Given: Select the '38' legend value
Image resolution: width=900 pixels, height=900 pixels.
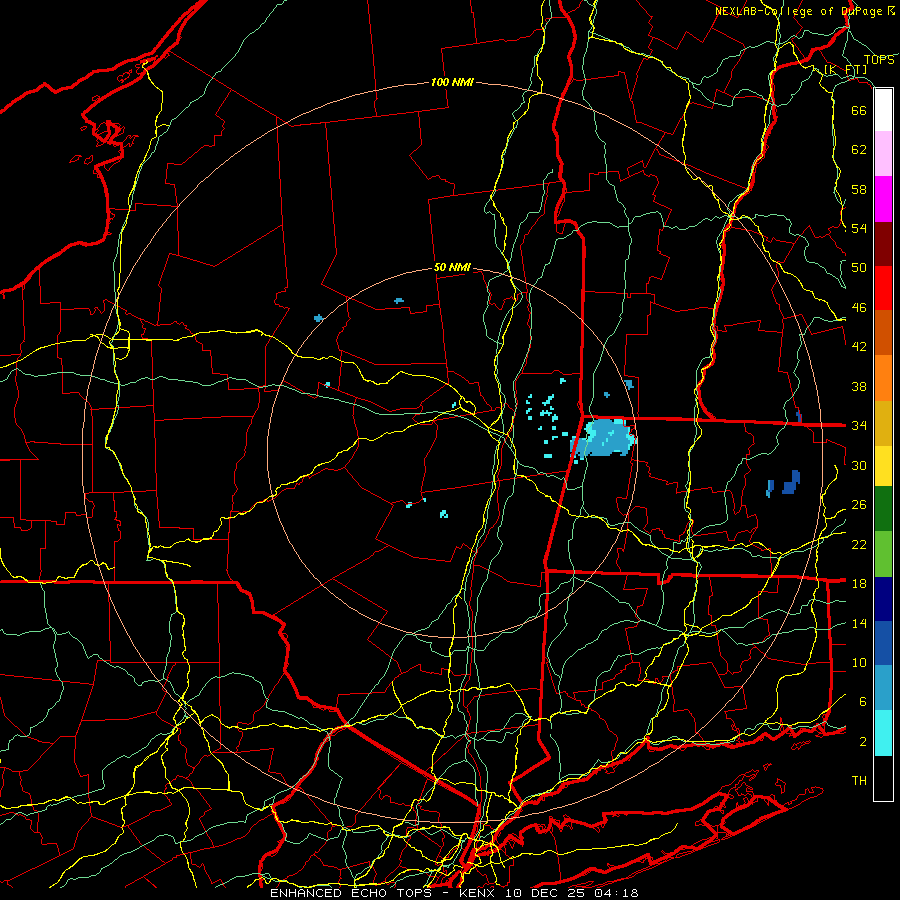Looking at the screenshot, I should pyautogui.click(x=859, y=387).
